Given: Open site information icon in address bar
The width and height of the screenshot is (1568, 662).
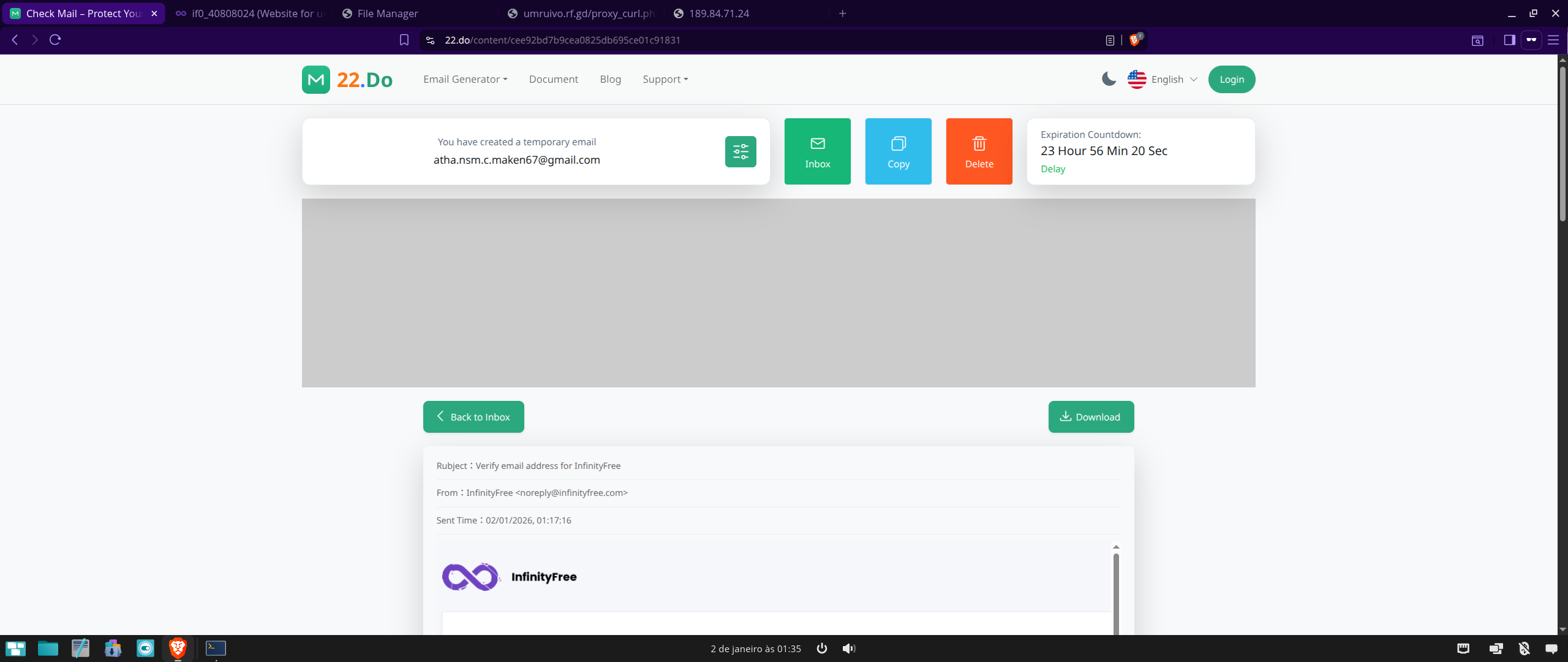Looking at the screenshot, I should (430, 40).
